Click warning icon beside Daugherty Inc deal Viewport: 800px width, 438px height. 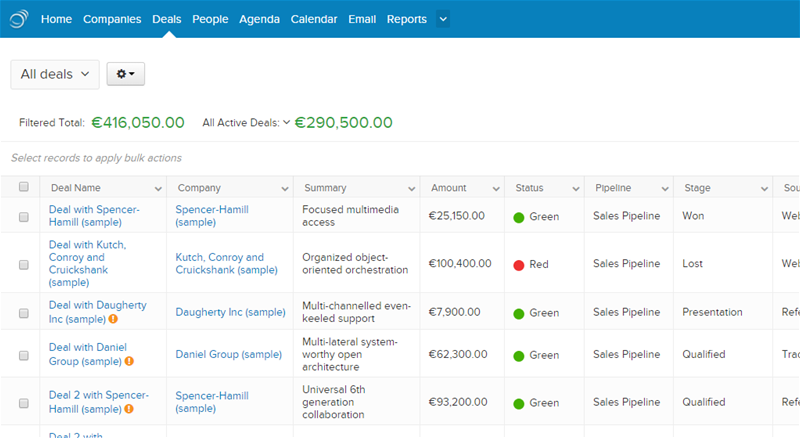click(x=114, y=320)
